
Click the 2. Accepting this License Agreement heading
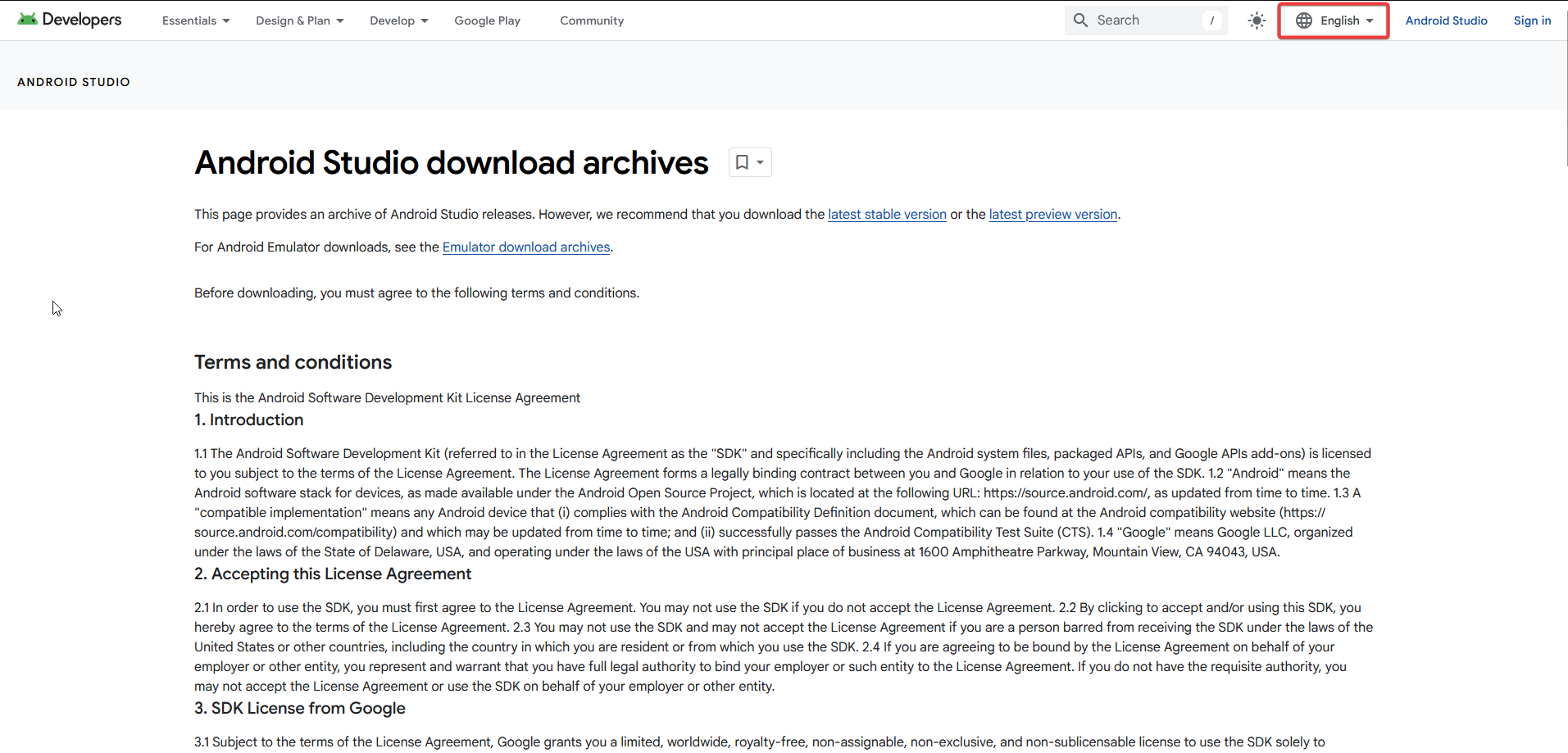333,574
